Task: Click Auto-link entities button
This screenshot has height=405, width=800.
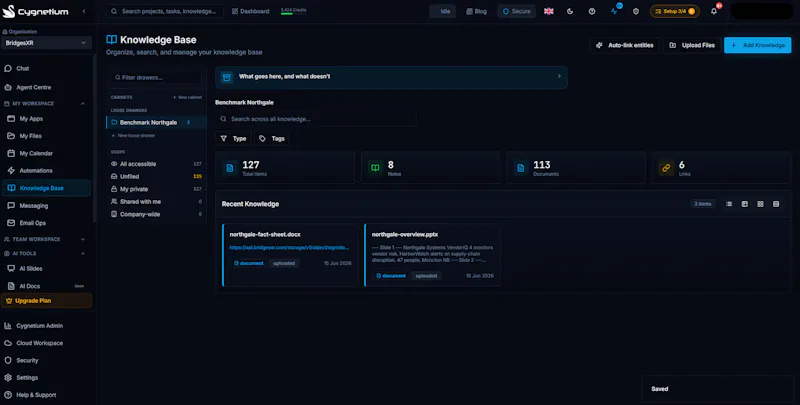Action: (624, 45)
